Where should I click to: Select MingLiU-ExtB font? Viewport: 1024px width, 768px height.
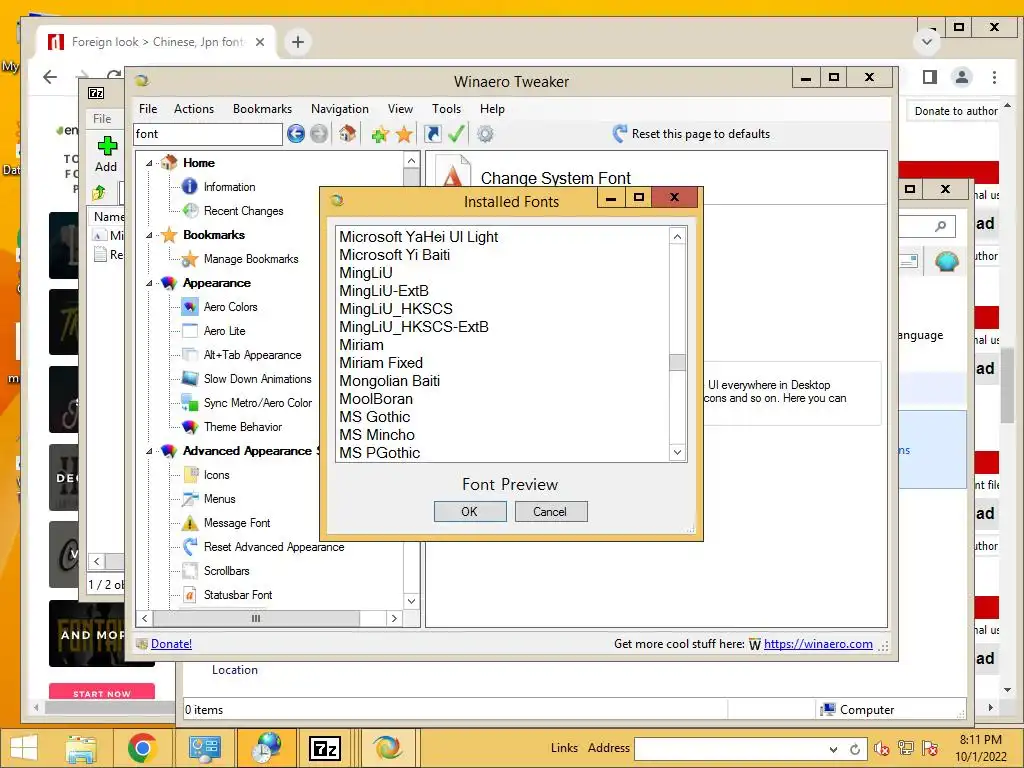[x=384, y=291]
